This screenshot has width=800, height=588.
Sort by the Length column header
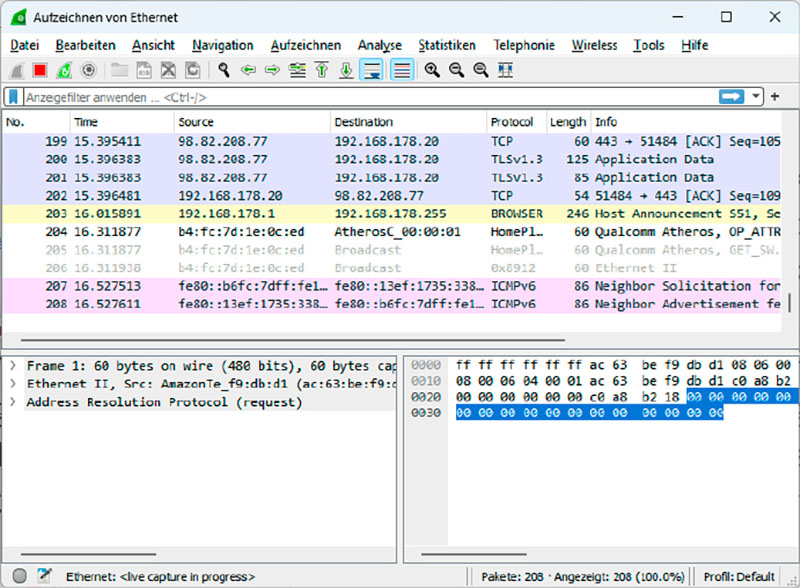(568, 122)
